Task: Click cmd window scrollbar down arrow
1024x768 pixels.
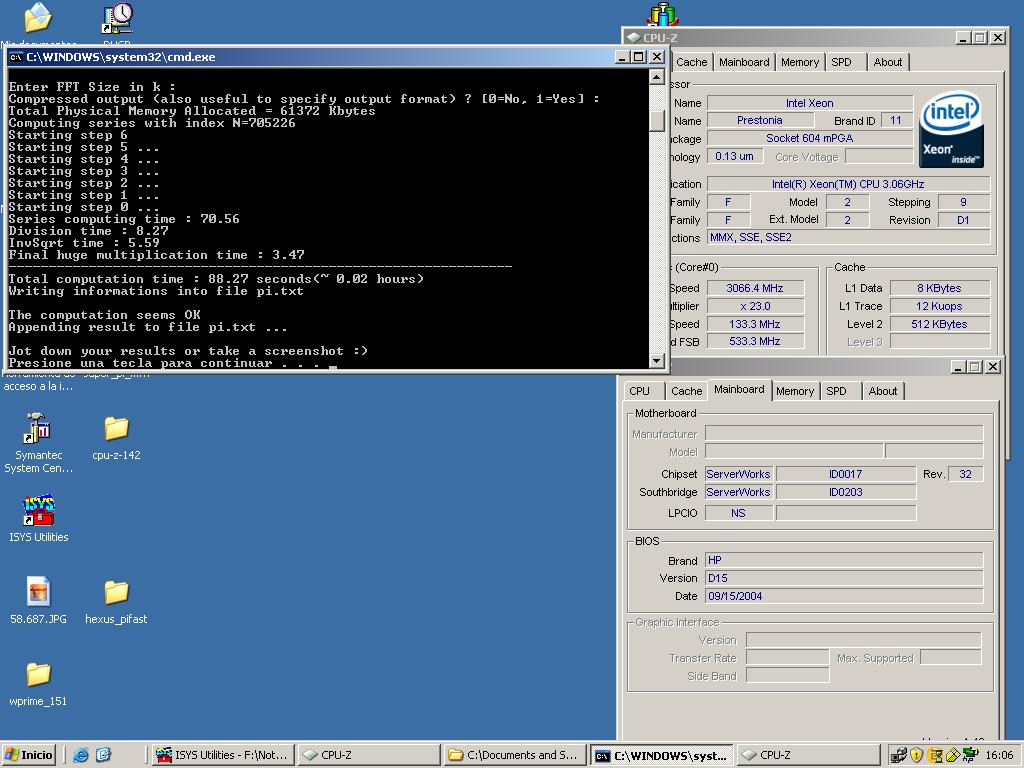Action: click(657, 360)
